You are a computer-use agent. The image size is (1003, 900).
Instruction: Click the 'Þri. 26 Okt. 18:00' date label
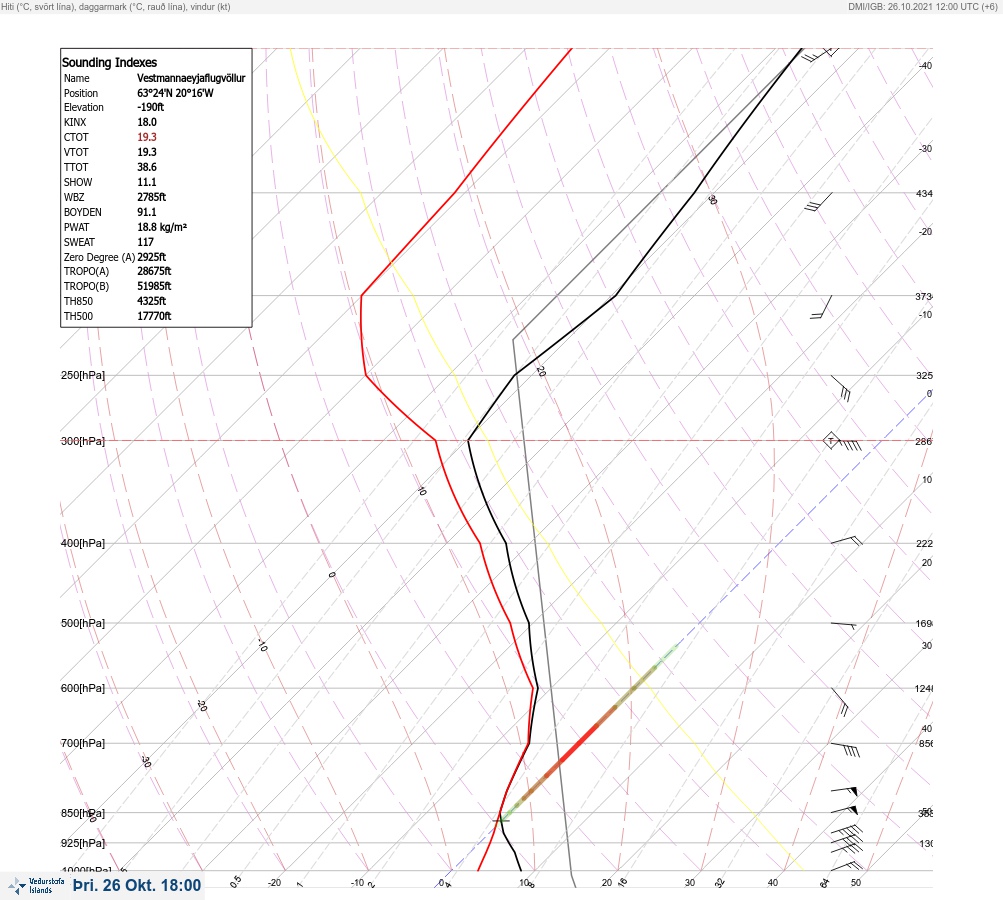point(137,885)
